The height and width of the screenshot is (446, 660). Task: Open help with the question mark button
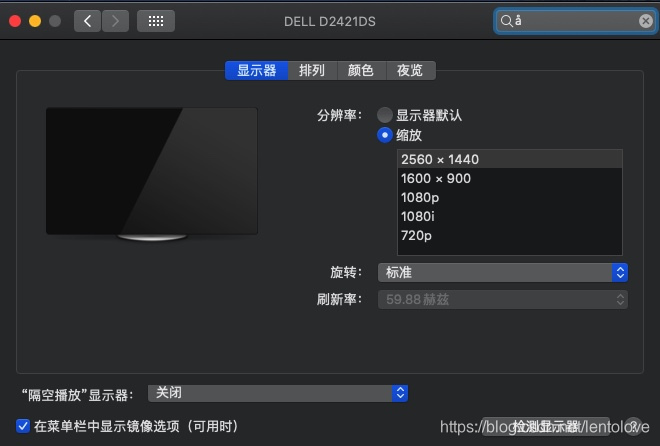(x=633, y=426)
